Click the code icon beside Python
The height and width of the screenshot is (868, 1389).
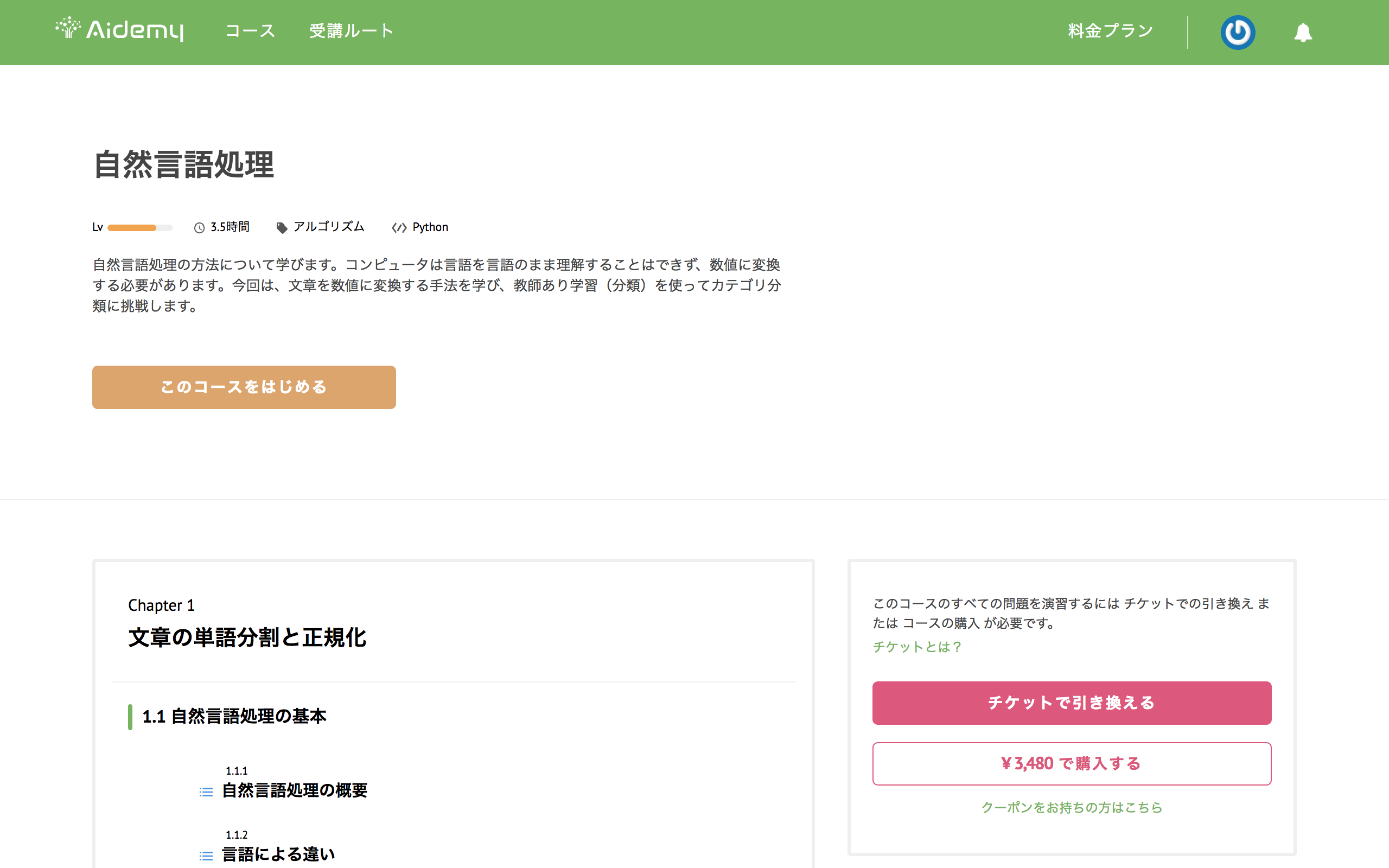(399, 228)
